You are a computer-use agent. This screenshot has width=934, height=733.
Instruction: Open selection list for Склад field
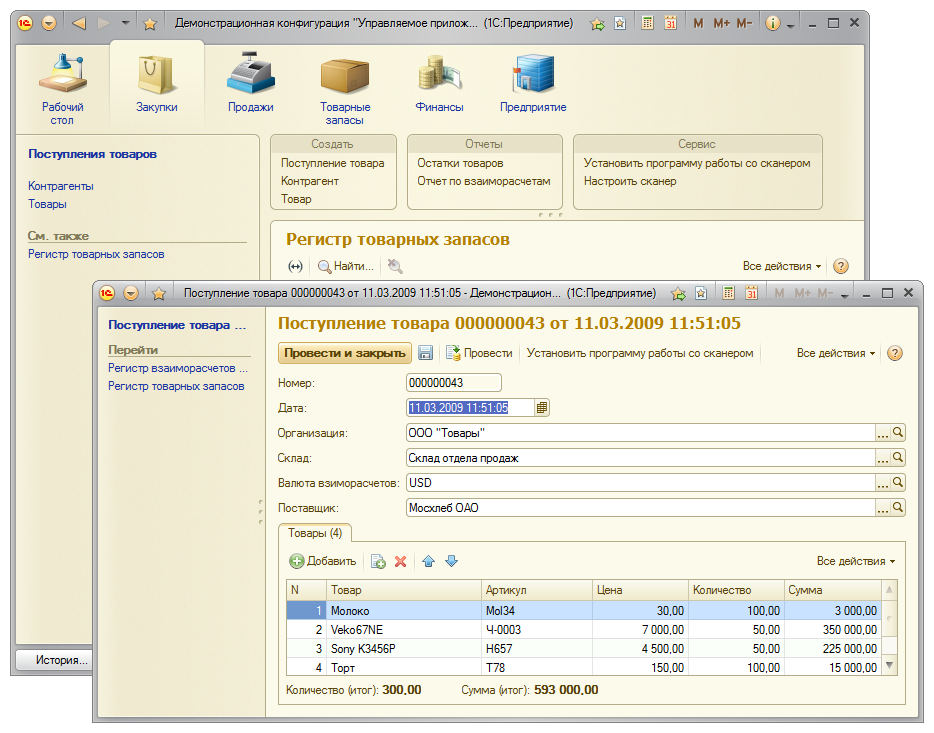pyautogui.click(x=882, y=458)
